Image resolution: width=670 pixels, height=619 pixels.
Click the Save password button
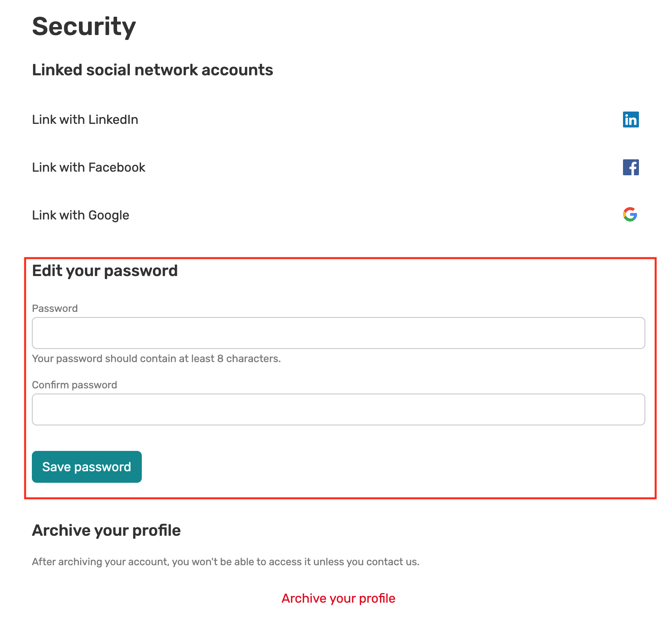(87, 467)
